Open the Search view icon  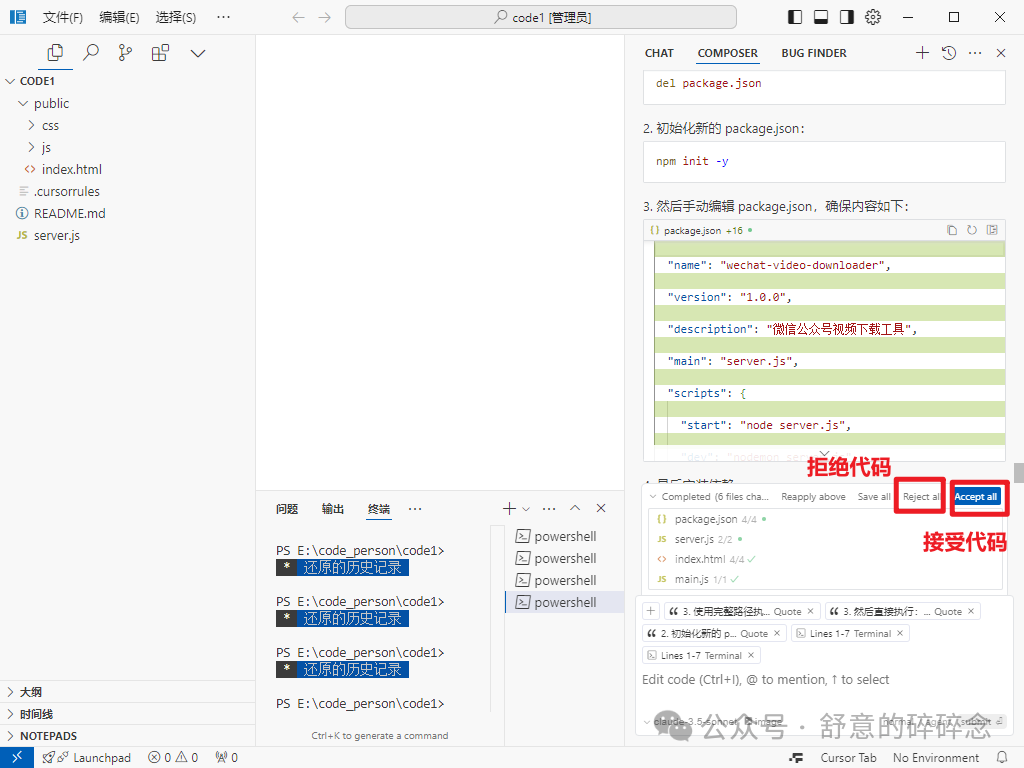click(x=91, y=53)
